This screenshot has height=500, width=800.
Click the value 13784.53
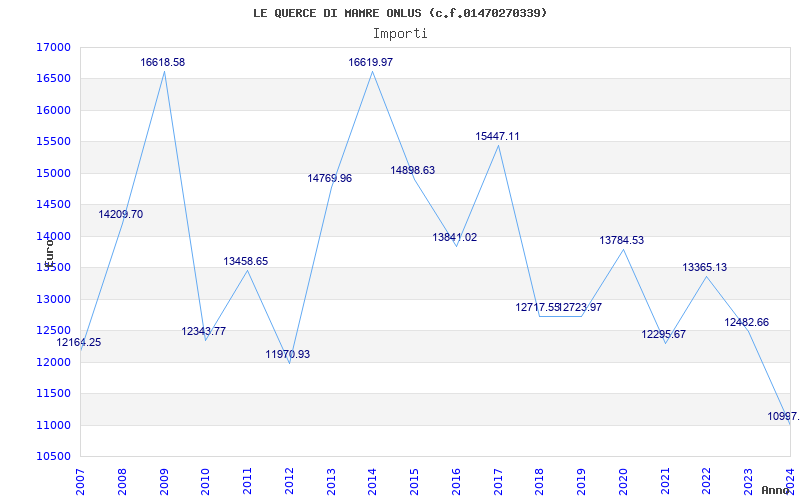coord(621,240)
